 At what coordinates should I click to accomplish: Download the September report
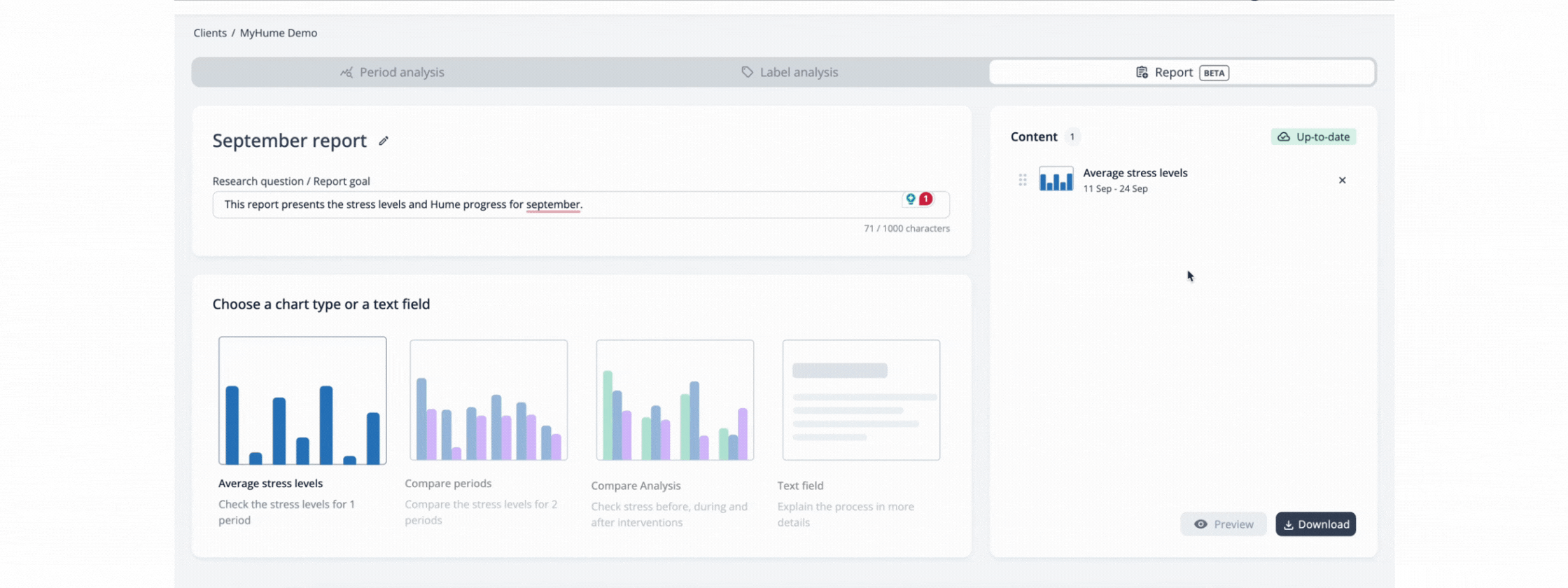pyautogui.click(x=1315, y=524)
